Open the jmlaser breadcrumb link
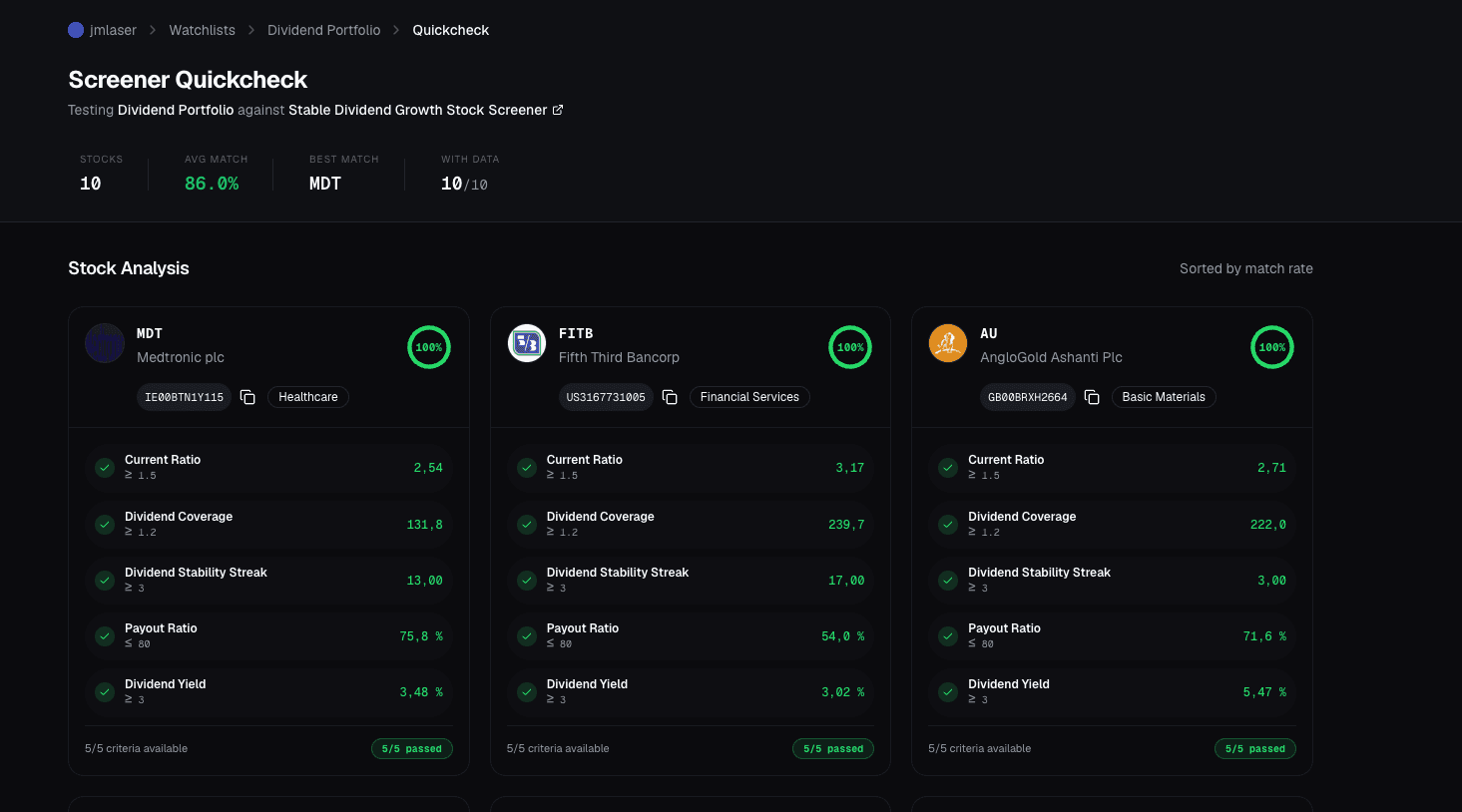 pyautogui.click(x=113, y=30)
